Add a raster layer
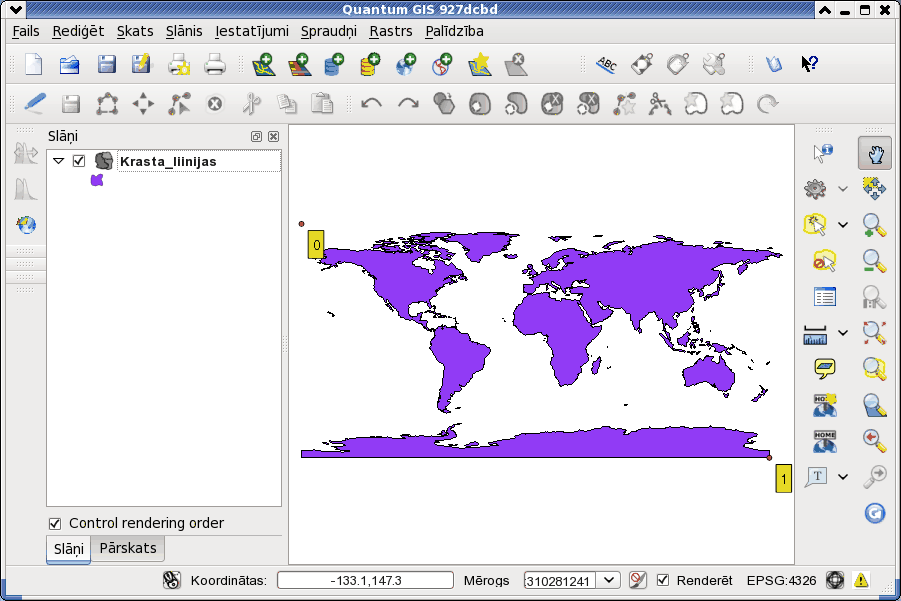Image resolution: width=901 pixels, height=601 pixels. point(299,64)
